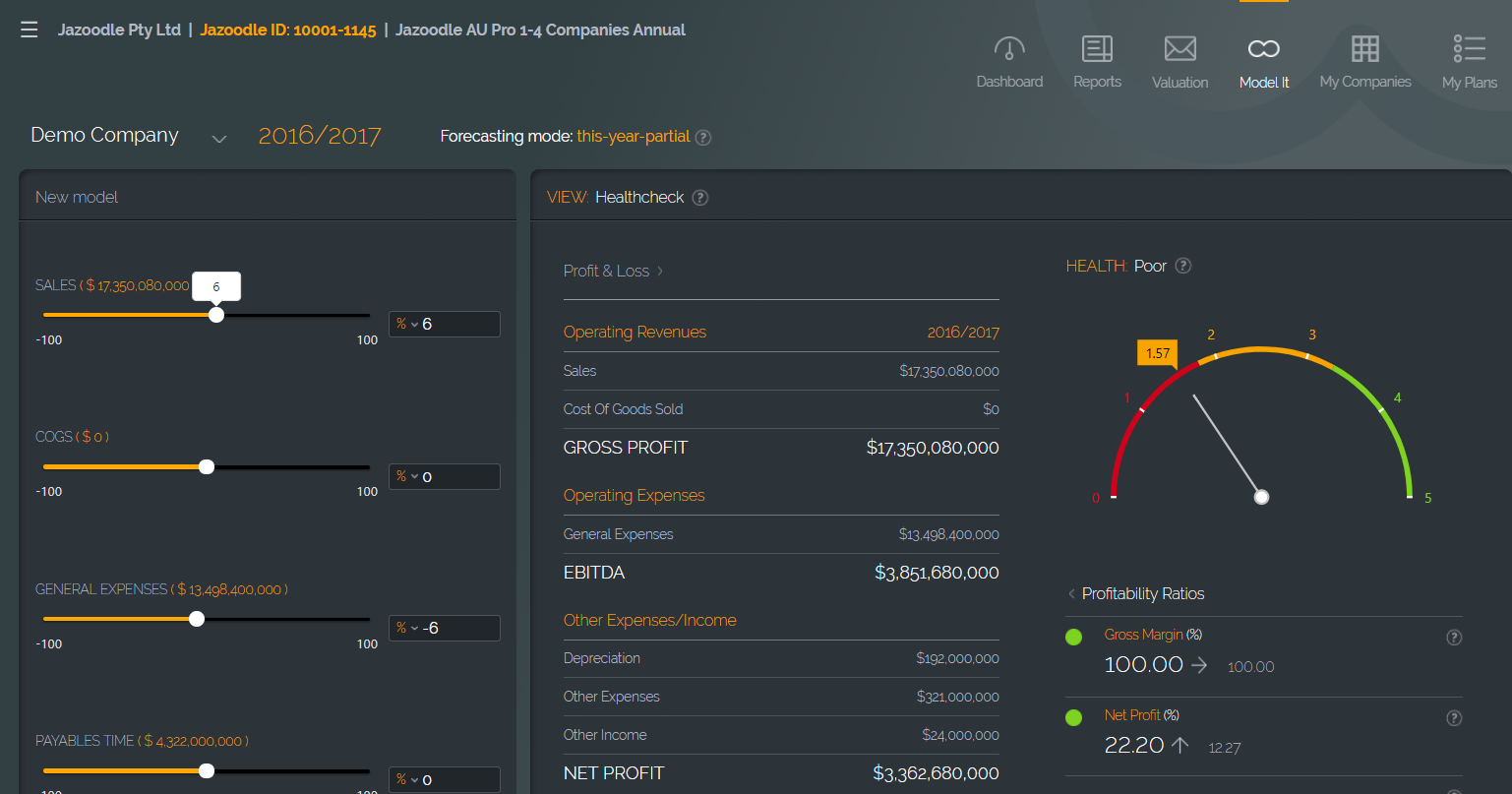
Task: Click the Jazoodle ID: 10001-1145 link
Action: point(288,31)
